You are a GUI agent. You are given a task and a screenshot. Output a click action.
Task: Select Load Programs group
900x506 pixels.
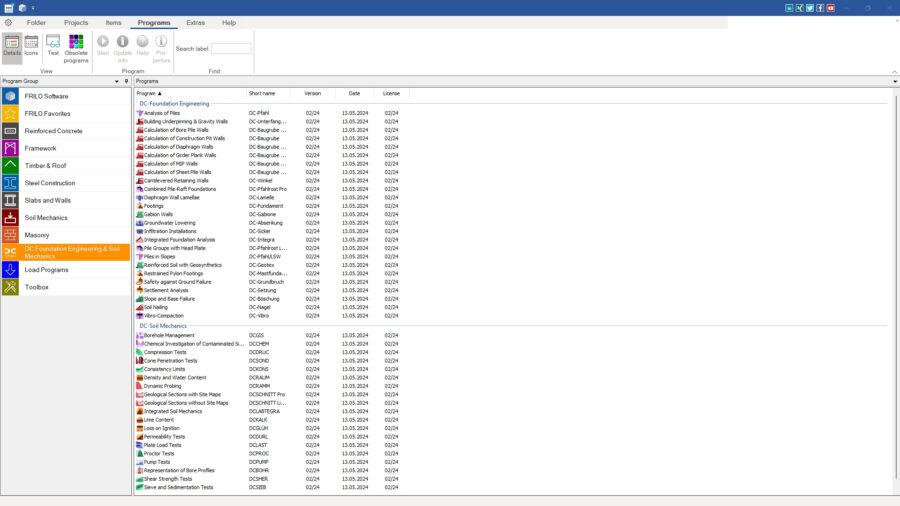click(x=65, y=270)
